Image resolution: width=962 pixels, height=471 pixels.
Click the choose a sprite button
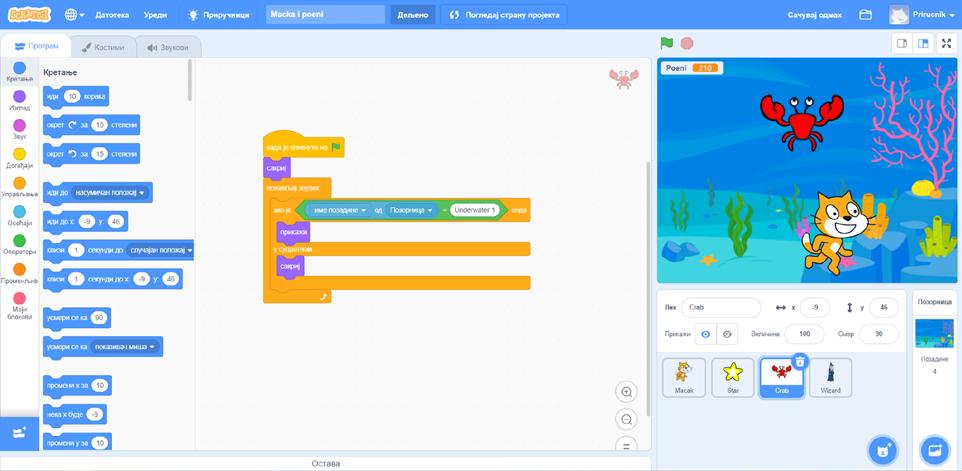coord(882,451)
